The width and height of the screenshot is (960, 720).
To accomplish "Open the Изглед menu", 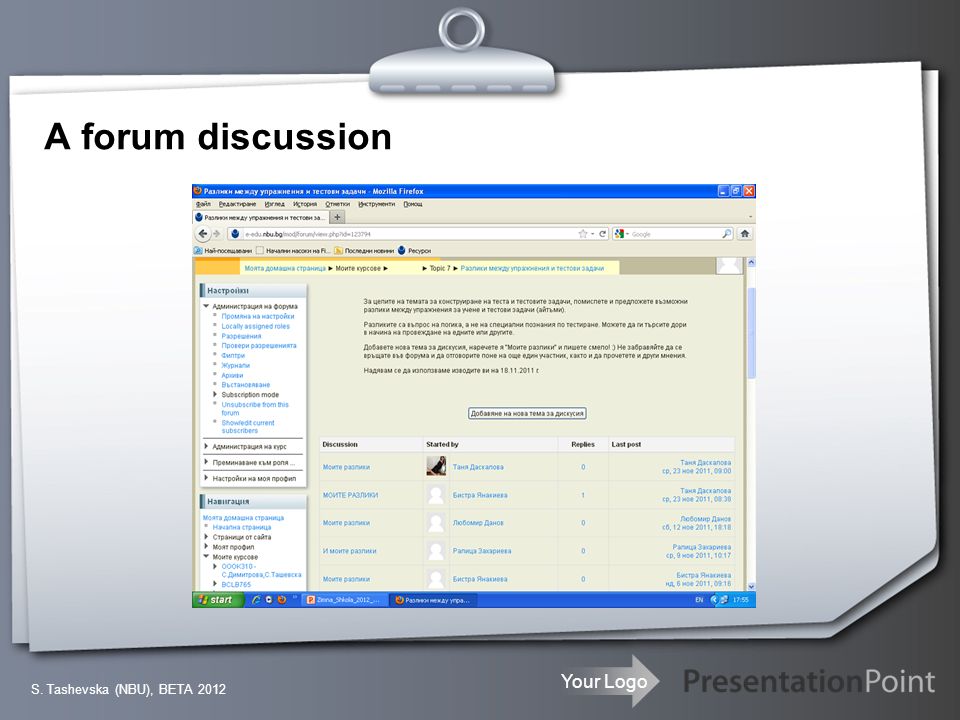I will pos(274,204).
